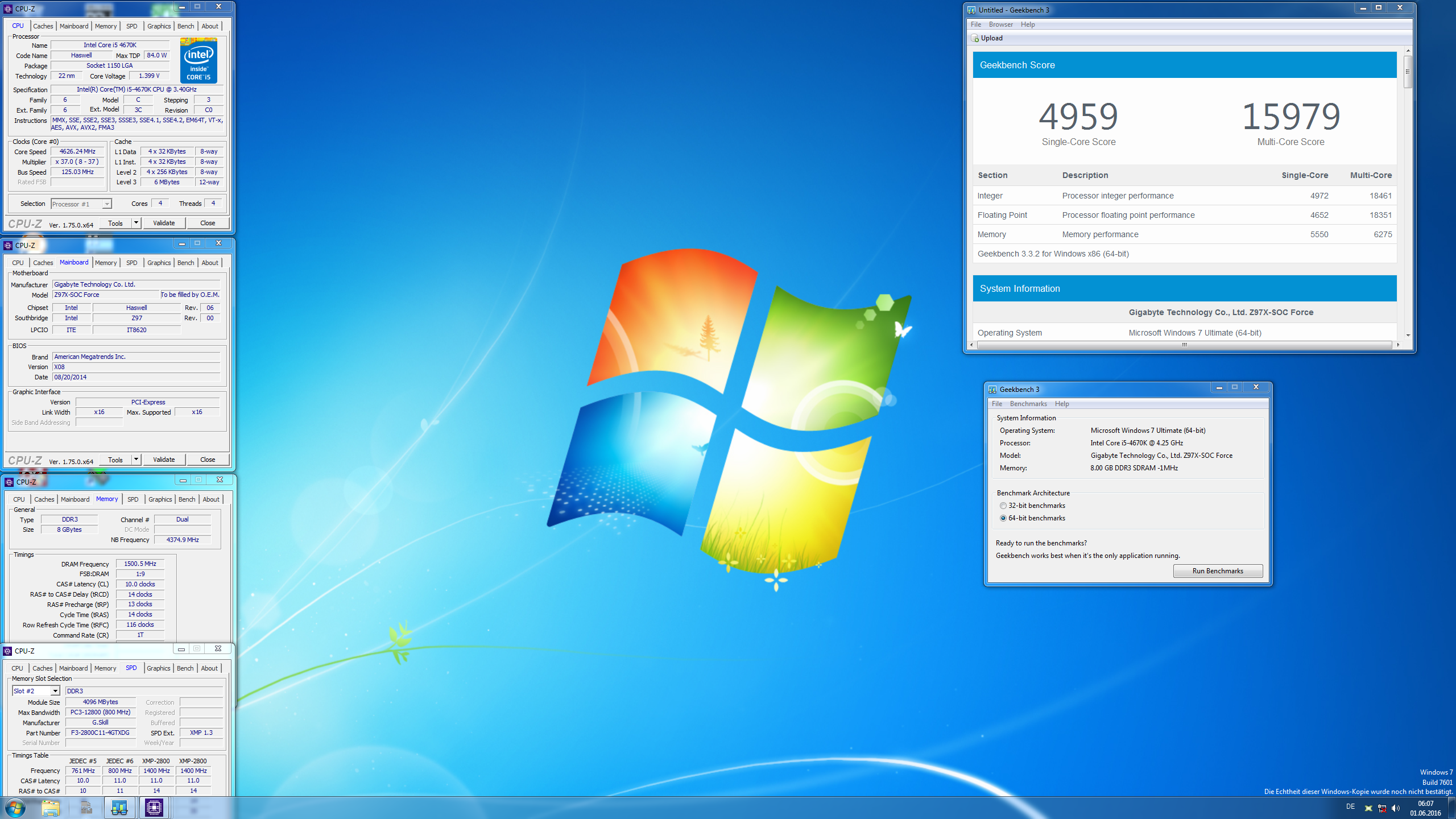Click the Upload icon in Geekbench toolbar
This screenshot has width=1456, height=819.
point(975,38)
